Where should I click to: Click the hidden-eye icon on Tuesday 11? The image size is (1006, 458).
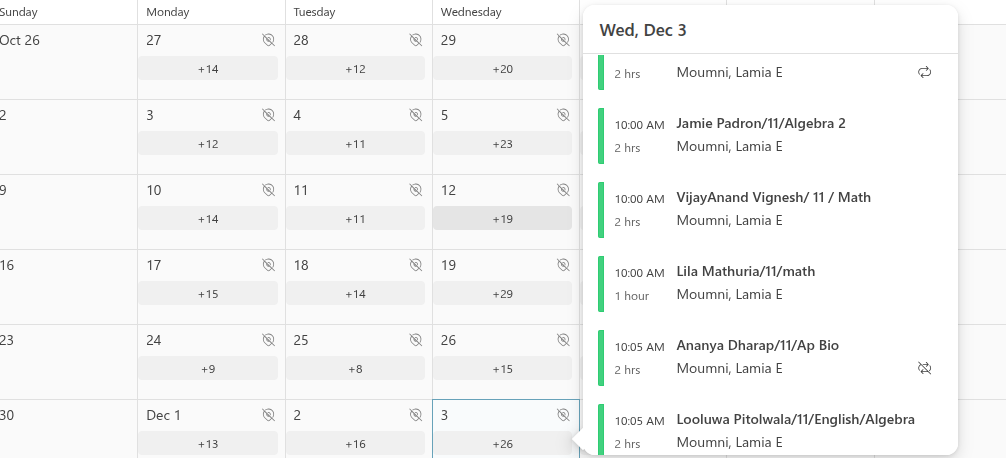click(415, 190)
